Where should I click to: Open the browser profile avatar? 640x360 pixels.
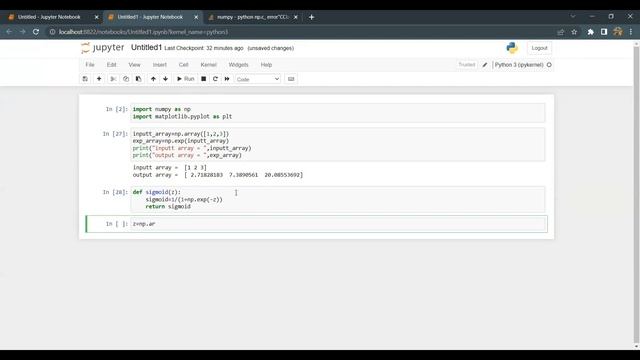click(618, 32)
